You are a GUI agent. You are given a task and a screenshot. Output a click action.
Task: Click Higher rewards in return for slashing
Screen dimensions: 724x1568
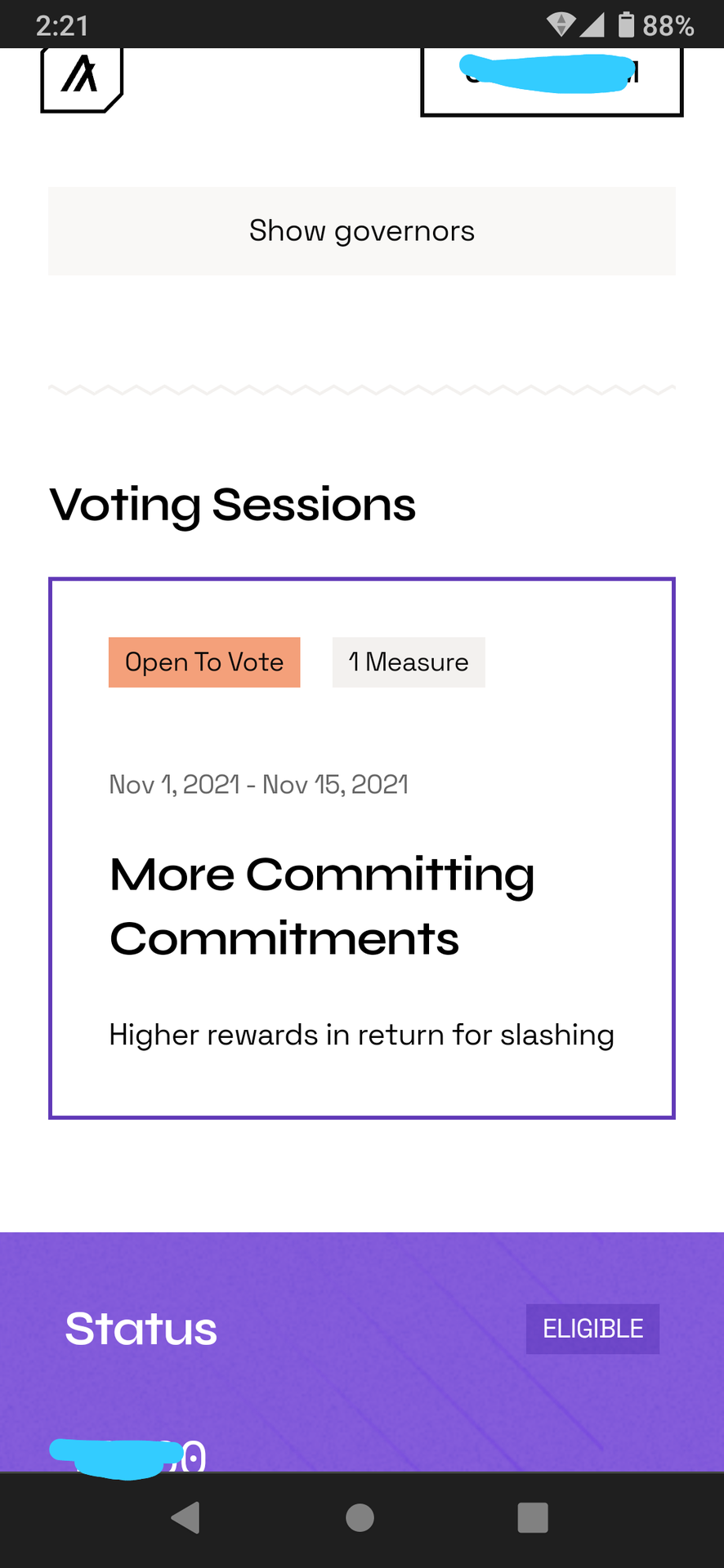362,1035
